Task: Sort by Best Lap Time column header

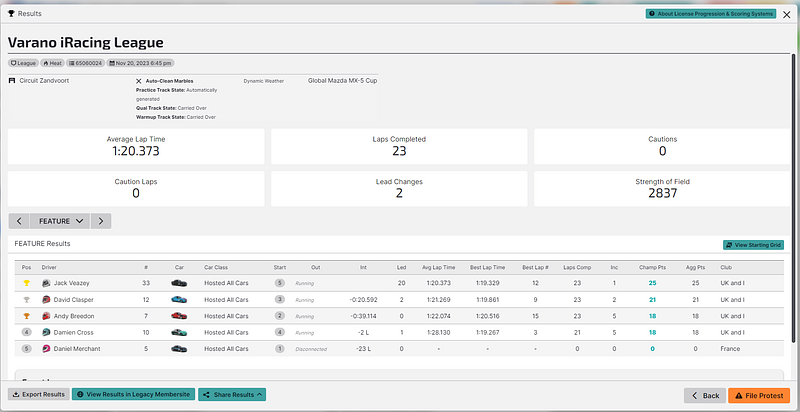Action: (488, 267)
